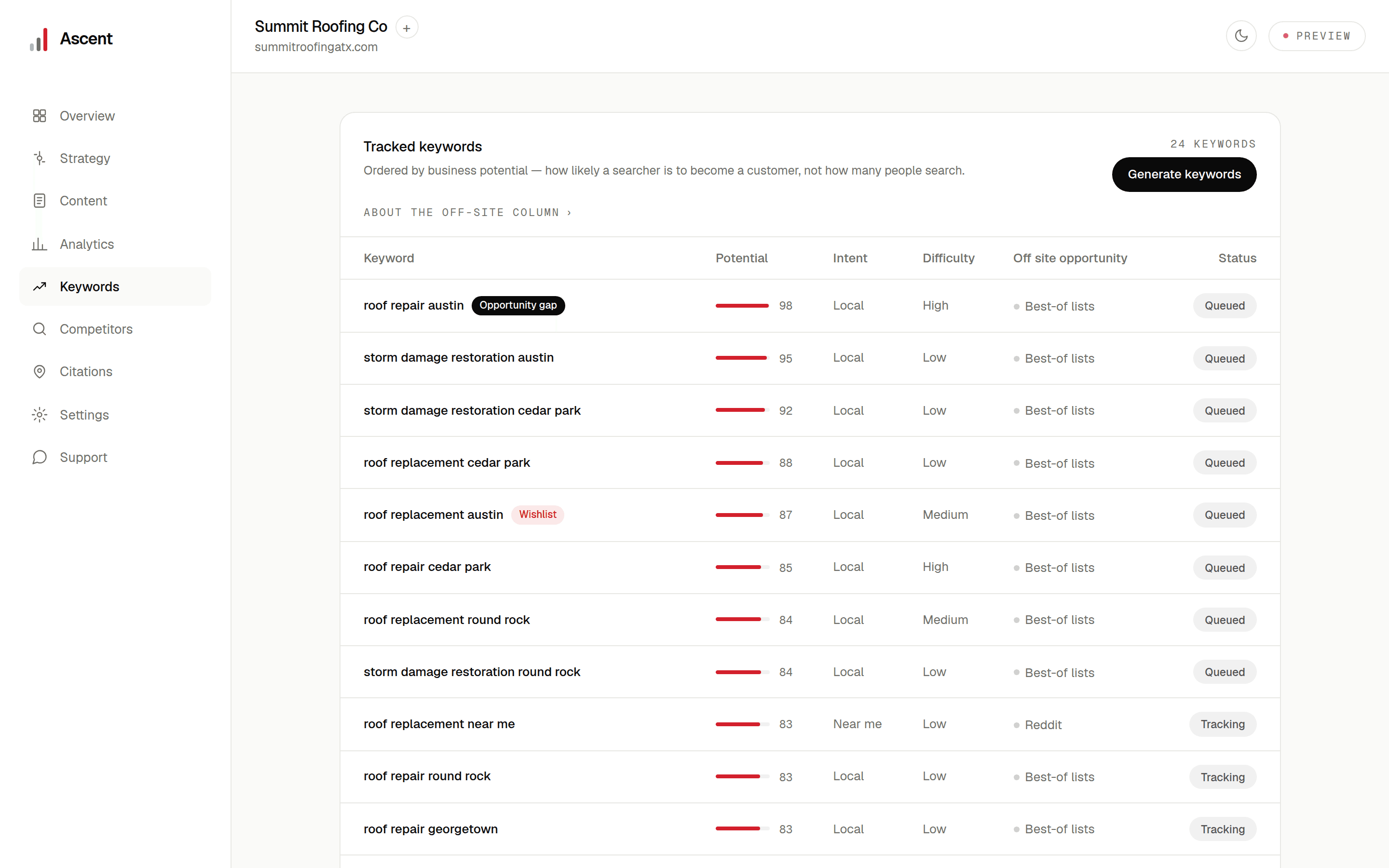The image size is (1389, 868).
Task: Select keyword 'roof replacement round rock'
Action: point(447,620)
